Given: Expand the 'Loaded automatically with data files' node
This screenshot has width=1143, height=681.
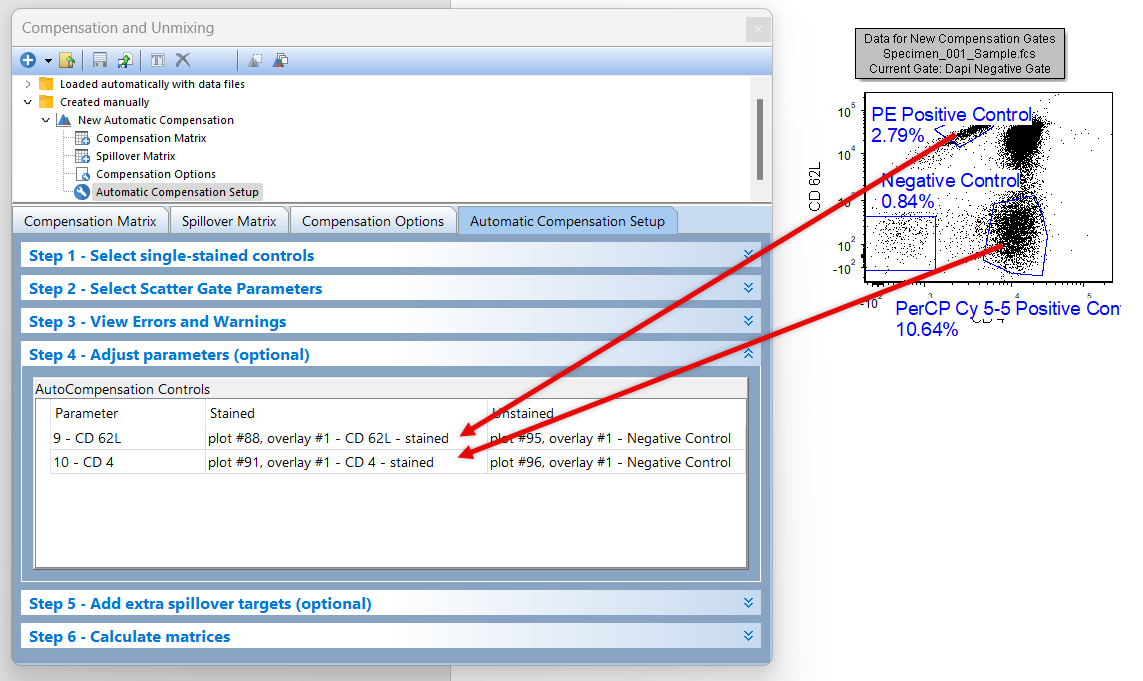Looking at the screenshot, I should click(28, 85).
